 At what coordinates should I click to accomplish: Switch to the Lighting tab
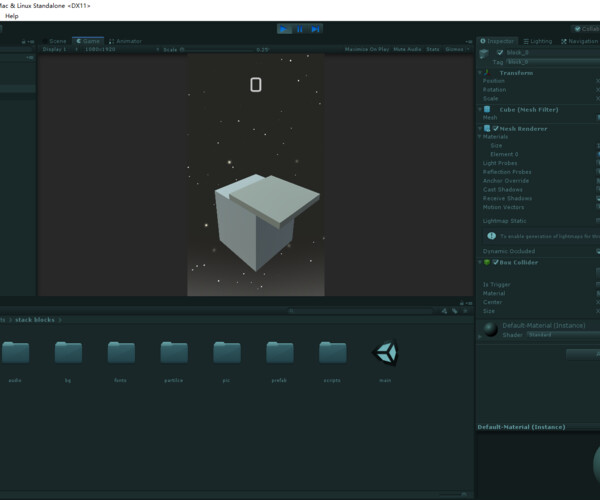click(539, 41)
